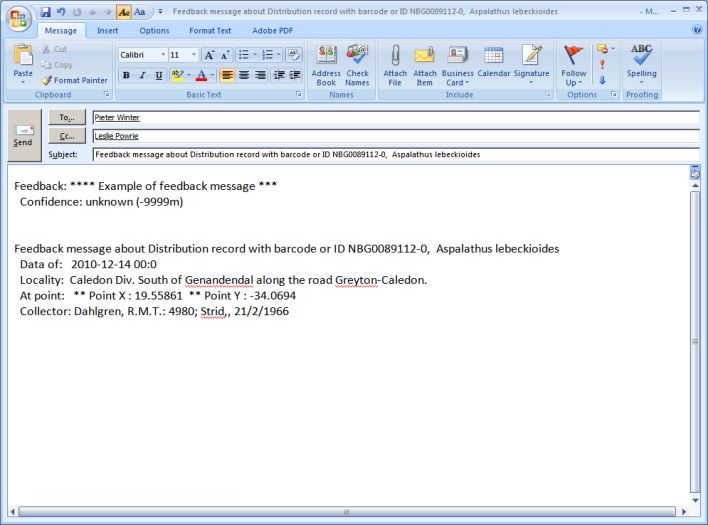Open the Options ribbon tab
Screen dimensions: 708x525
pos(154,31)
